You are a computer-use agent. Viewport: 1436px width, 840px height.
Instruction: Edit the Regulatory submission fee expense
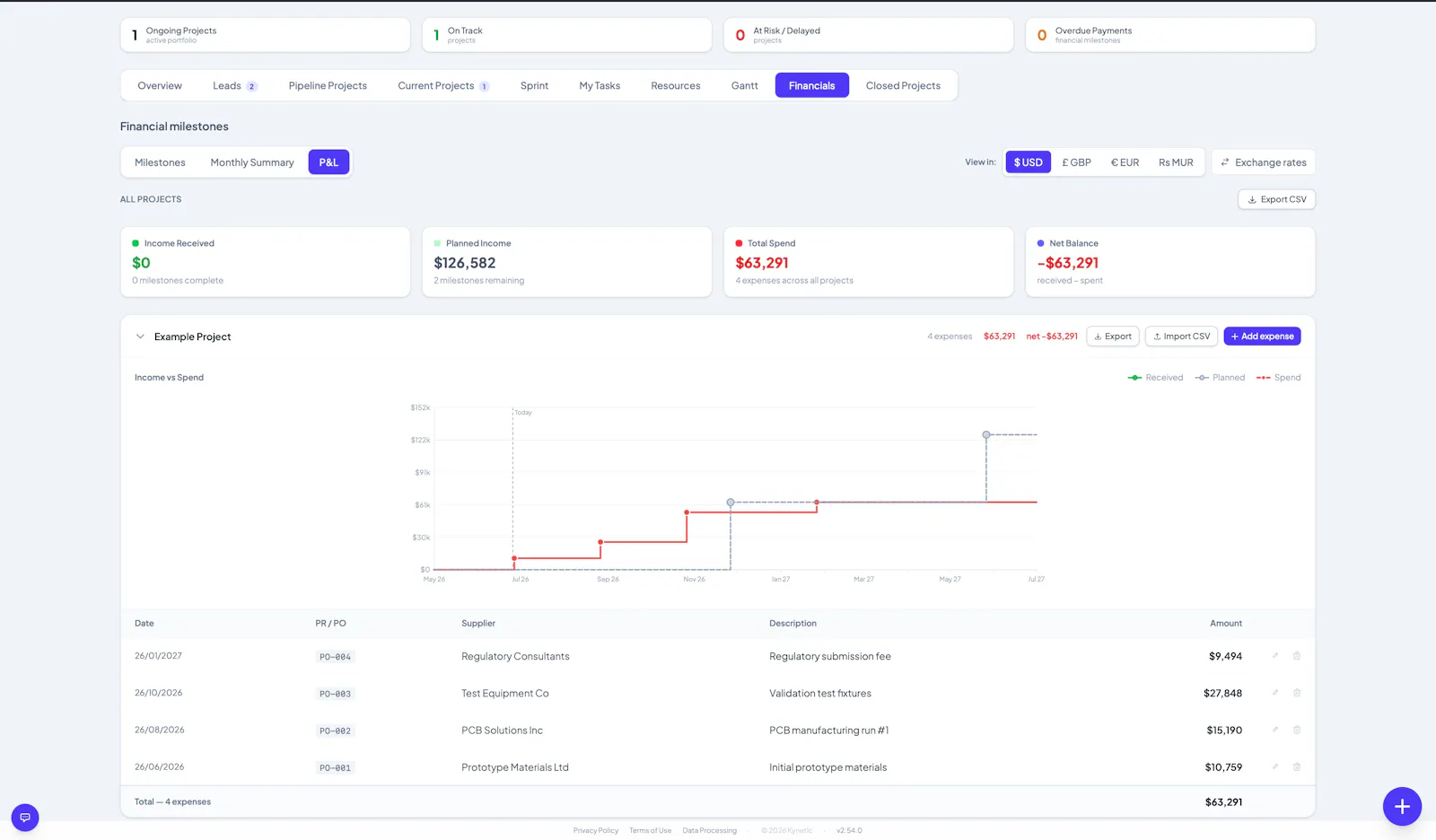pyautogui.click(x=1274, y=656)
